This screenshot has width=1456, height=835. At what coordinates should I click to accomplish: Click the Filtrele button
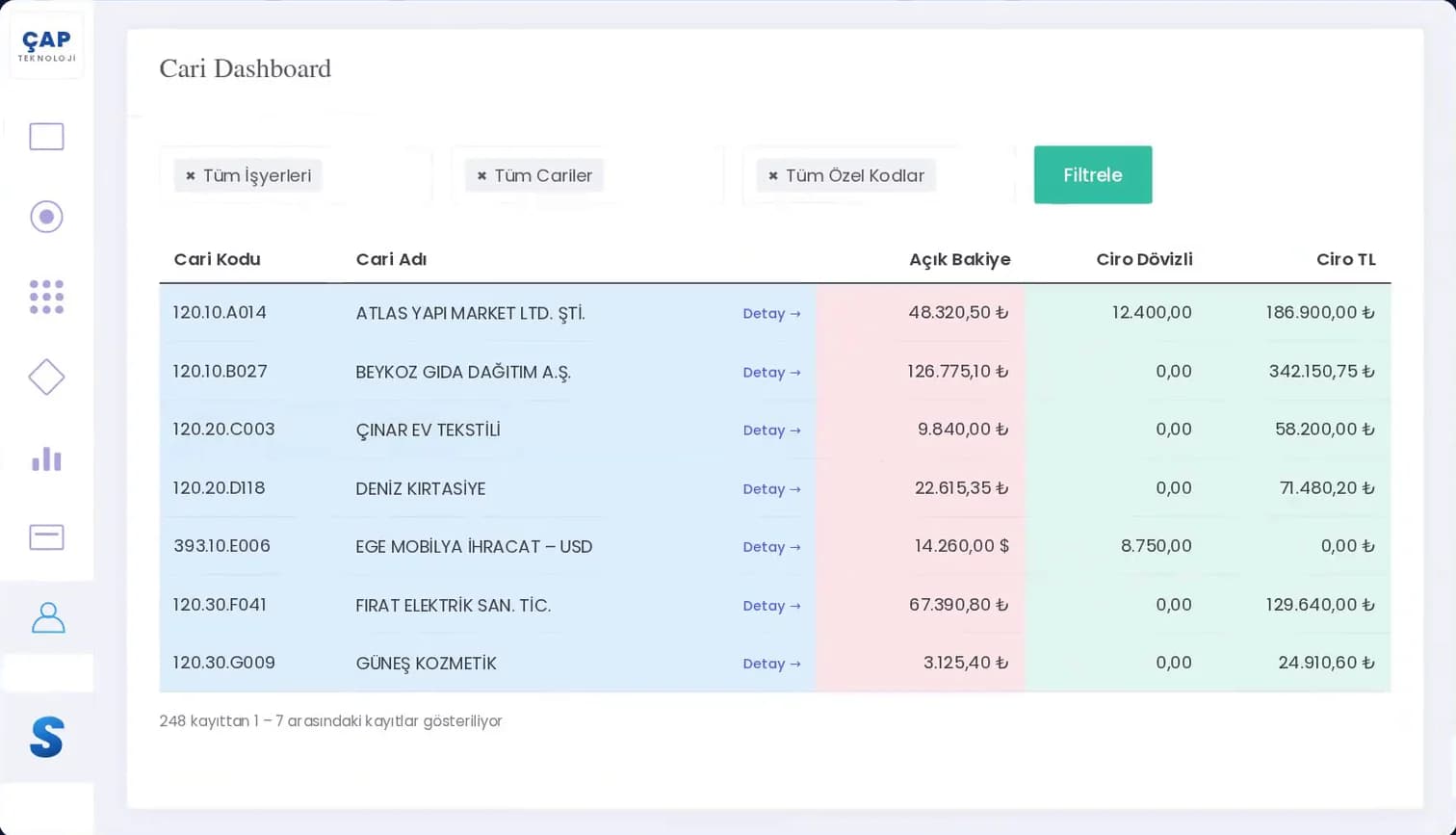[1093, 175]
